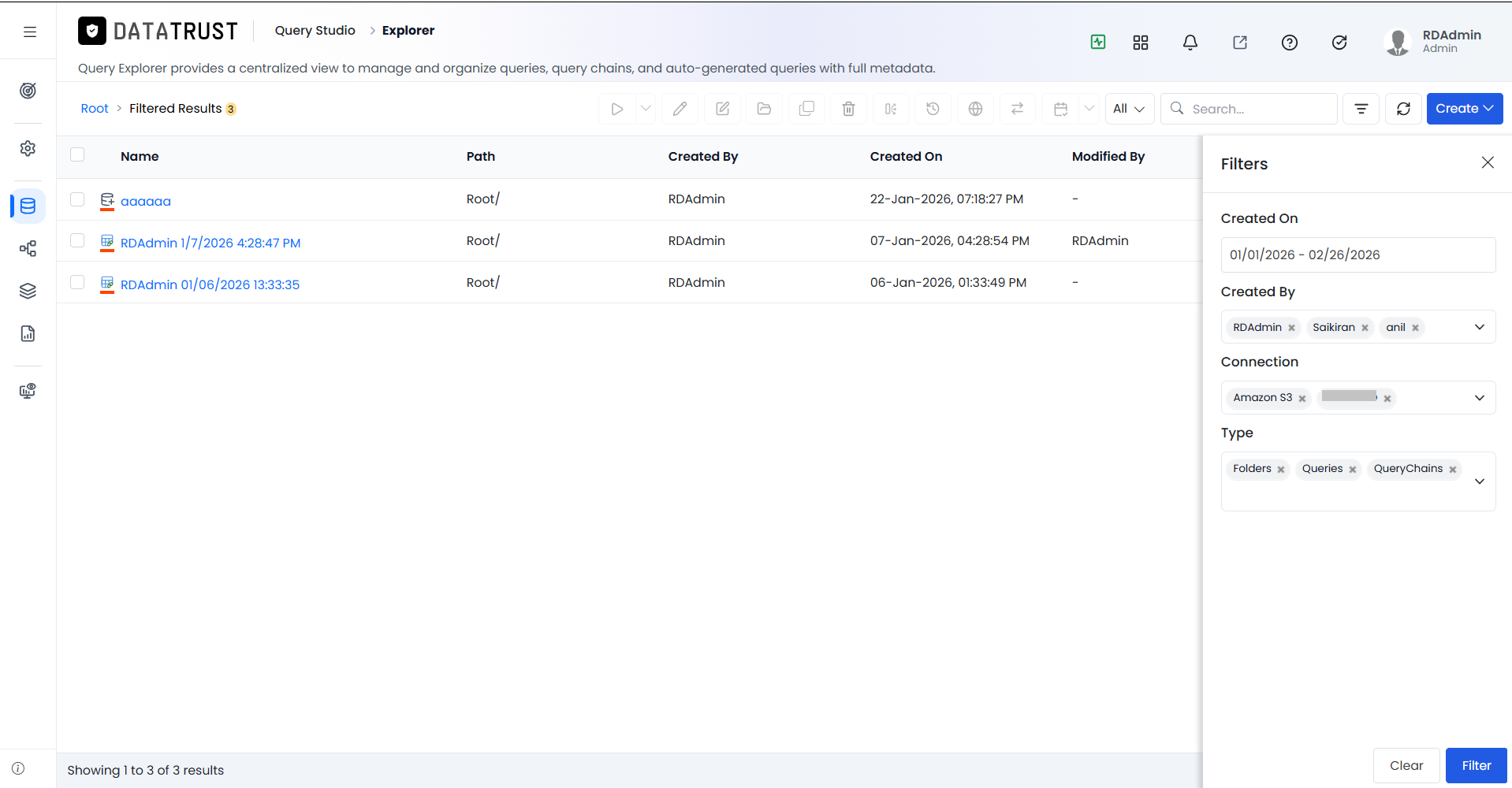Open the Create dropdown button
This screenshot has height=788, width=1512.
(x=1464, y=109)
